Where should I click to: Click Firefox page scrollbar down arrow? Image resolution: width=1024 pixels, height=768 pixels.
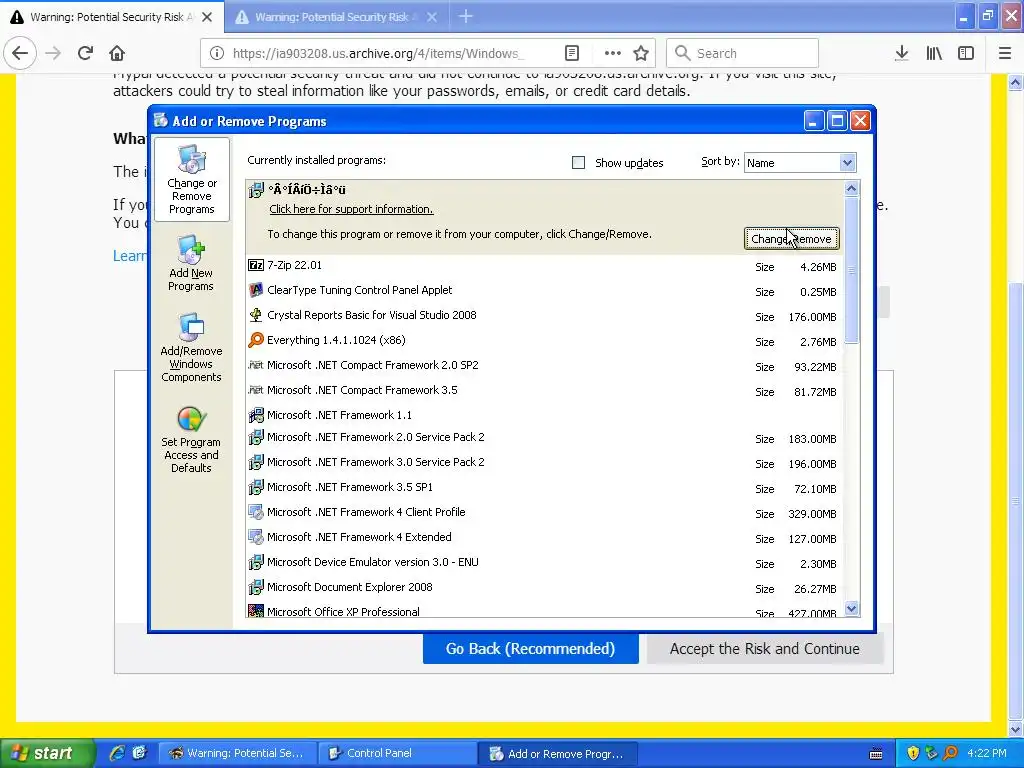coord(1016,729)
